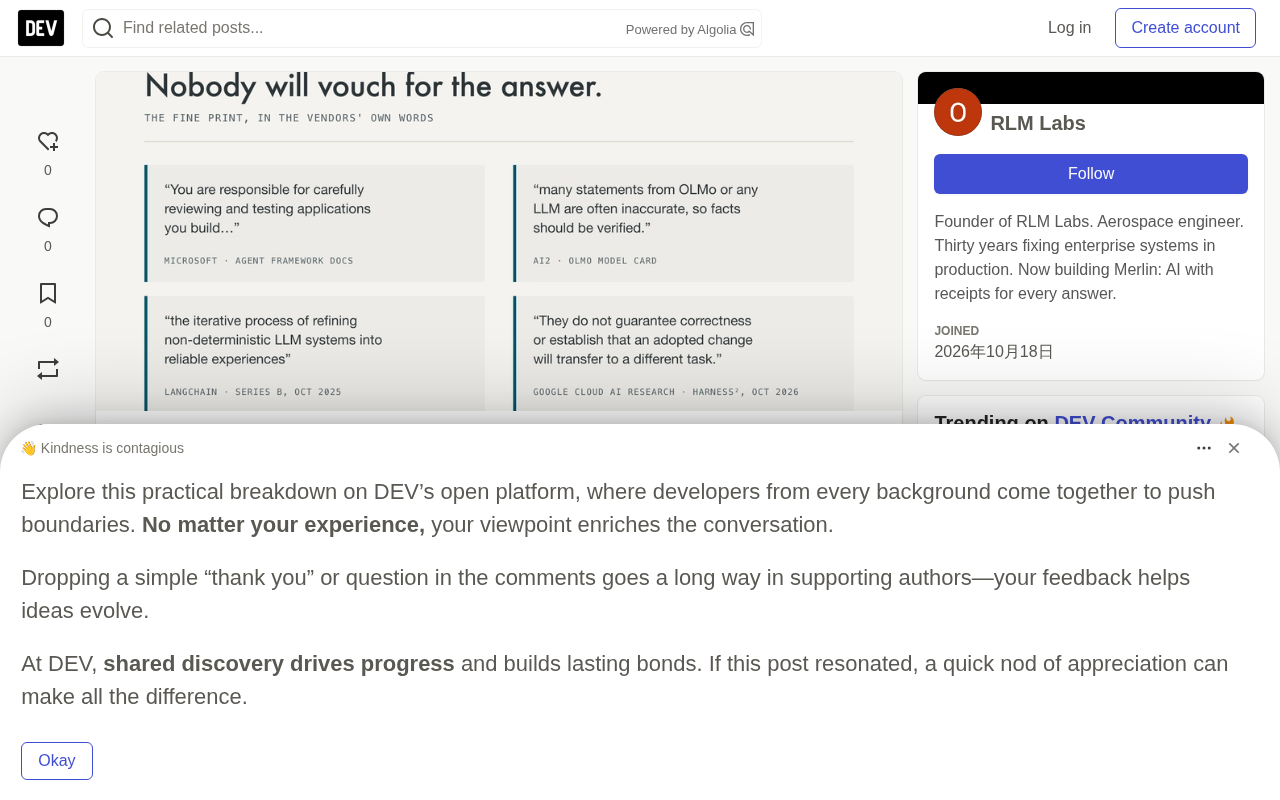1280x800 pixels.
Task: Bookmark the post with the save icon
Action: click(x=48, y=294)
